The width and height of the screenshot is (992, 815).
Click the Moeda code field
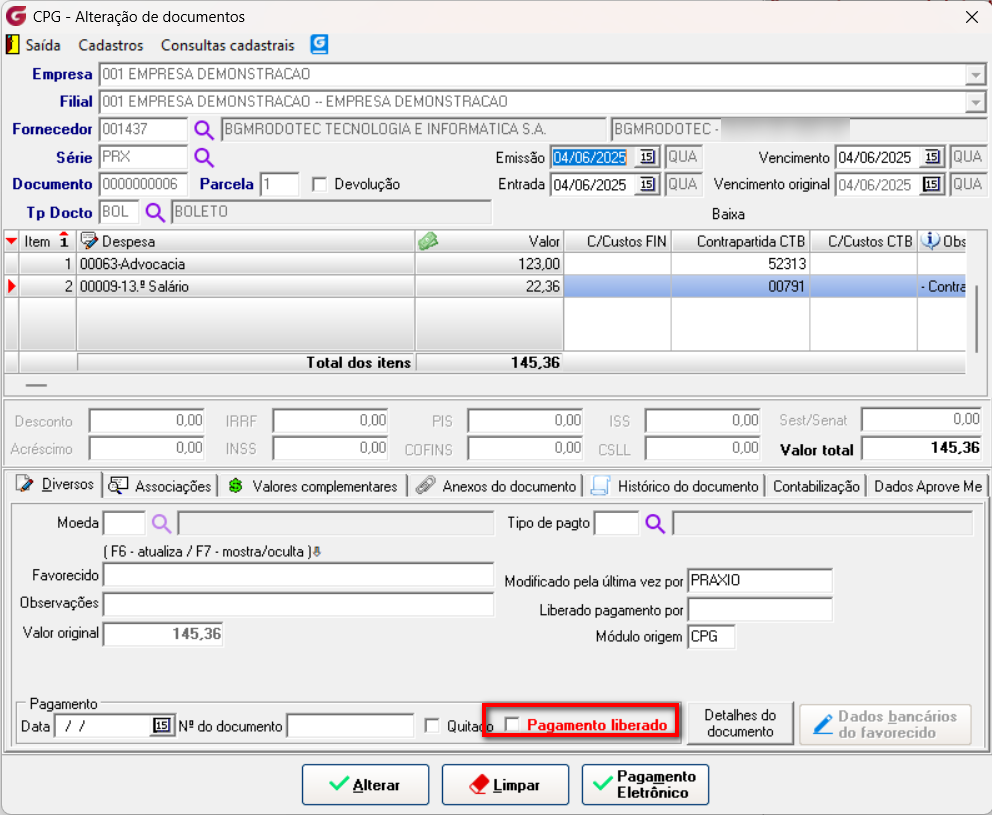[x=124, y=523]
